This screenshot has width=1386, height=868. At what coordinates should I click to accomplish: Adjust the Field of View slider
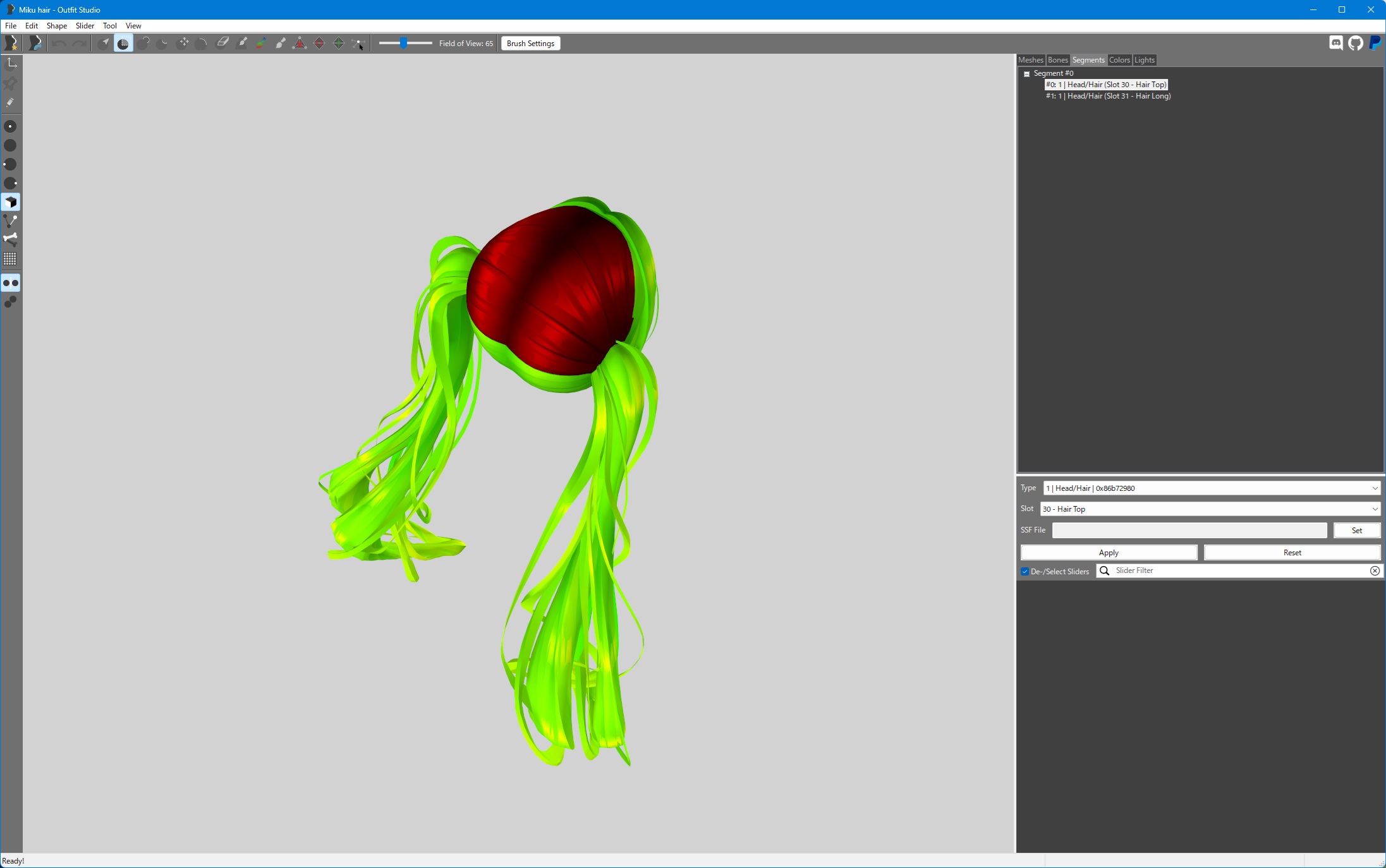[x=405, y=43]
